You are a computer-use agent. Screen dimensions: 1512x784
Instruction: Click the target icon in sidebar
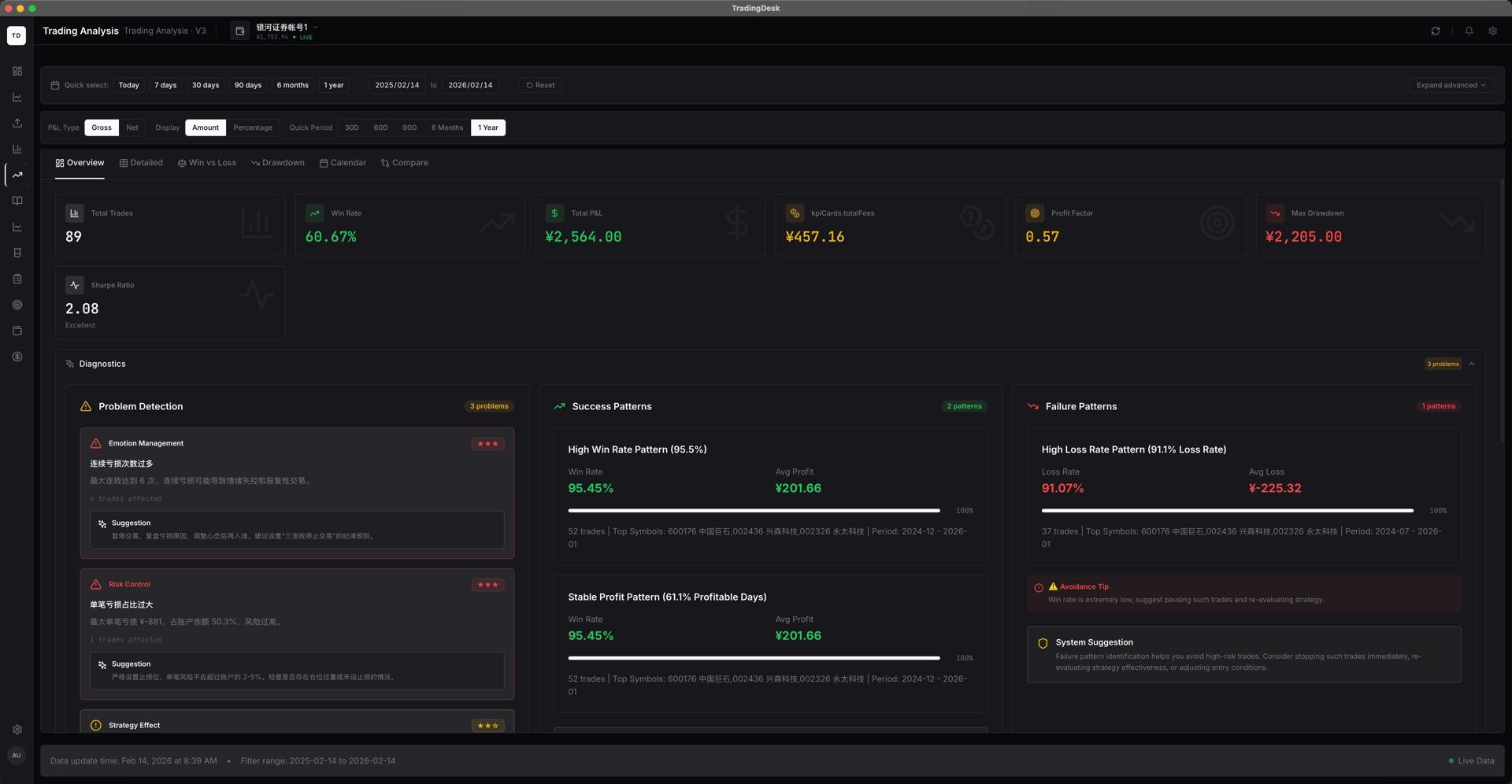coord(17,305)
